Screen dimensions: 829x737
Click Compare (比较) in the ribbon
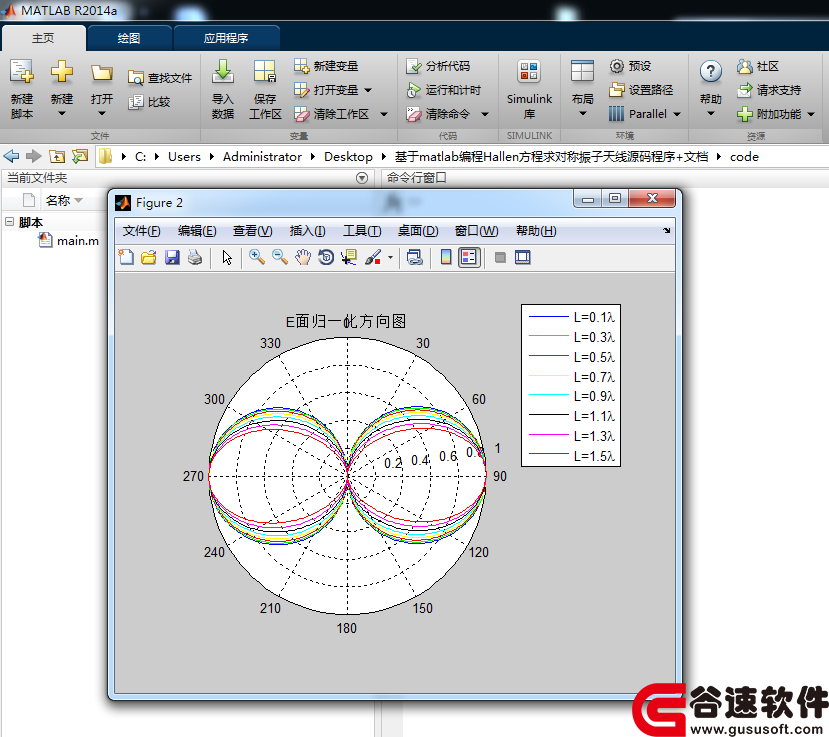pyautogui.click(x=149, y=102)
